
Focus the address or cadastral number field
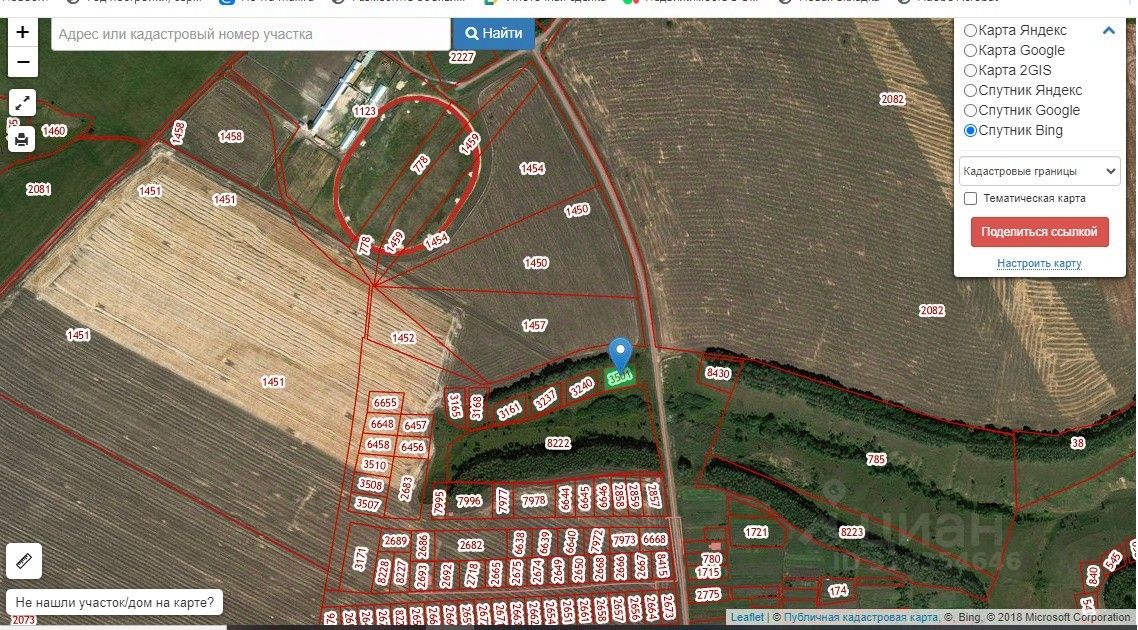251,34
